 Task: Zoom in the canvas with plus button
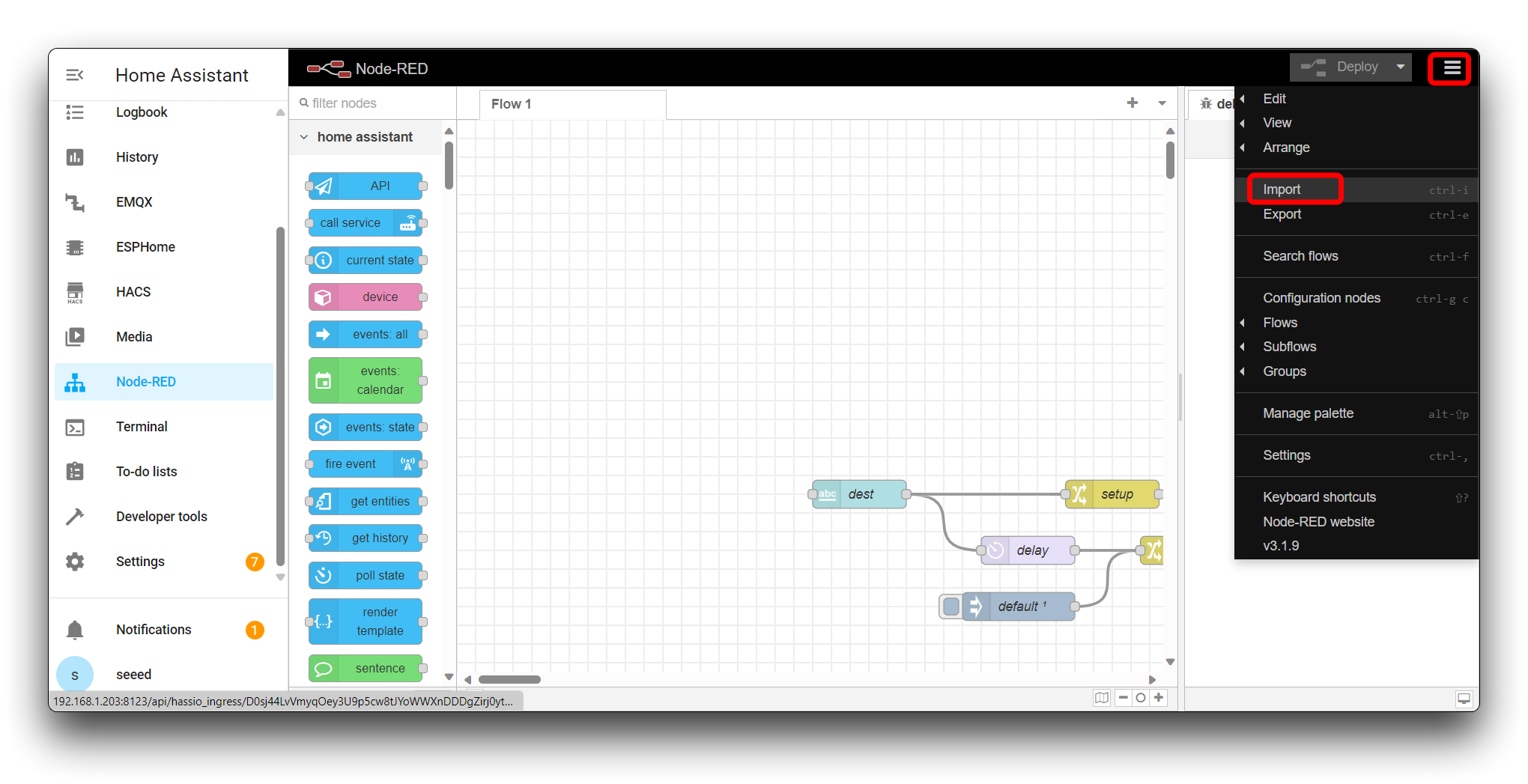[1159, 698]
